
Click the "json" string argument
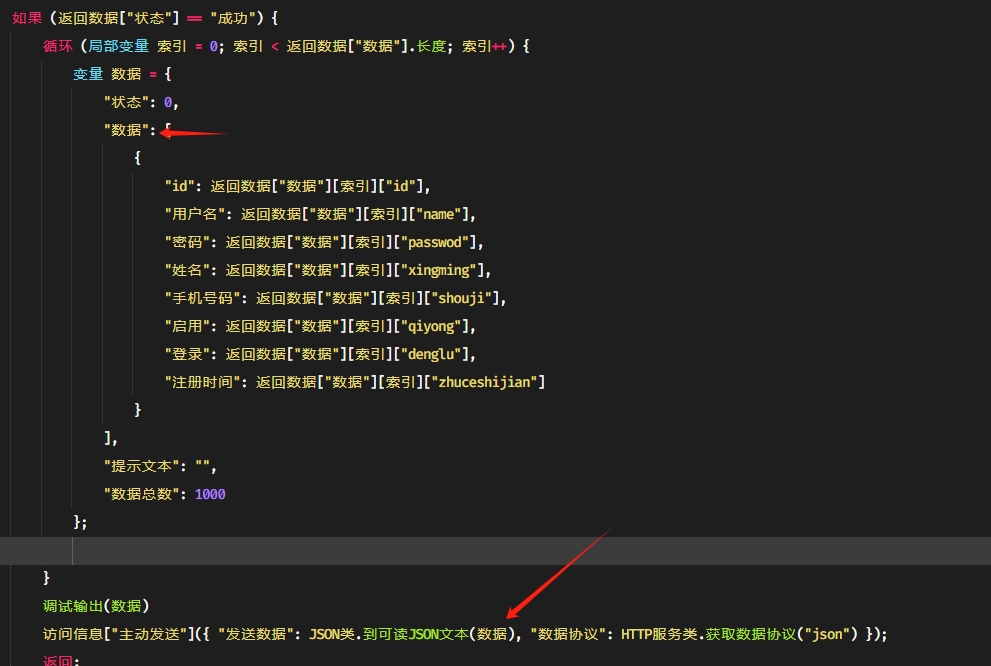coord(826,634)
